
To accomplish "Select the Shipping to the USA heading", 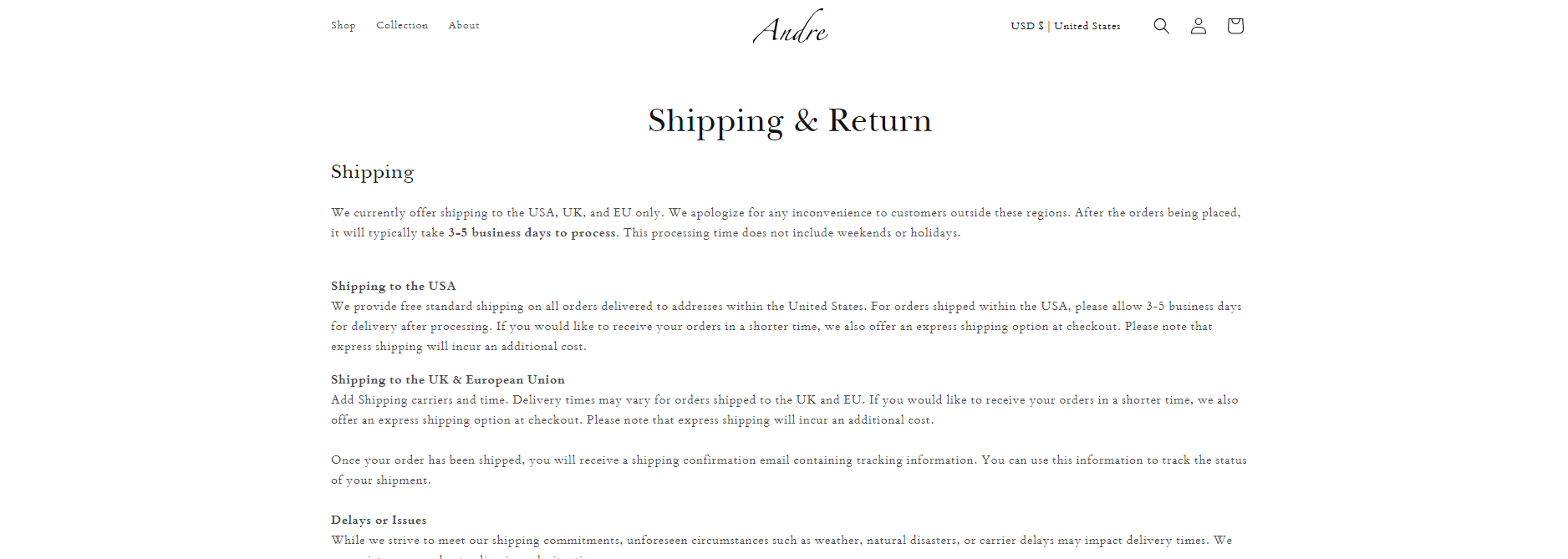I will point(393,286).
